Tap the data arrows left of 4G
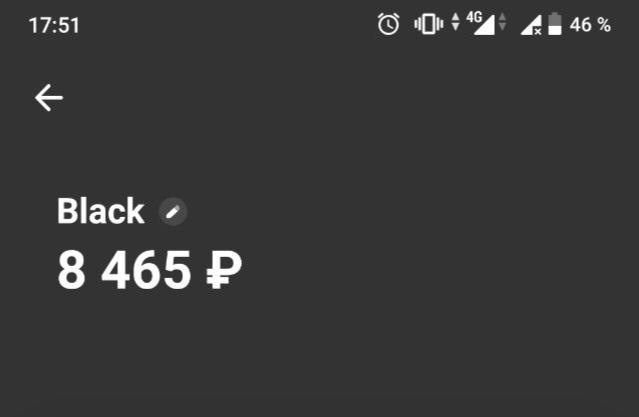The image size is (639, 417). coord(456,22)
